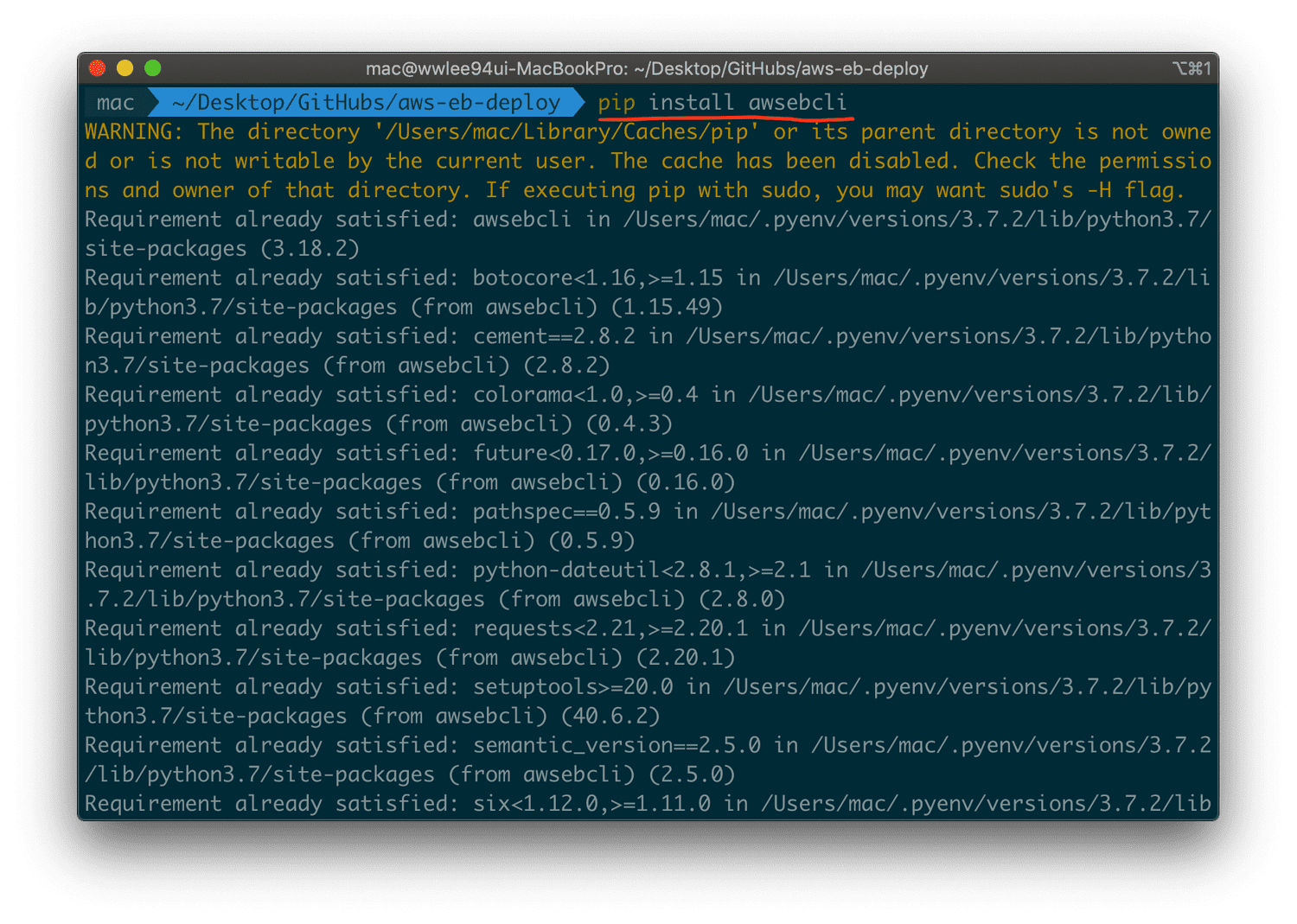Click the path '/Users/mac/Library/Caches/pip'

(x=567, y=132)
